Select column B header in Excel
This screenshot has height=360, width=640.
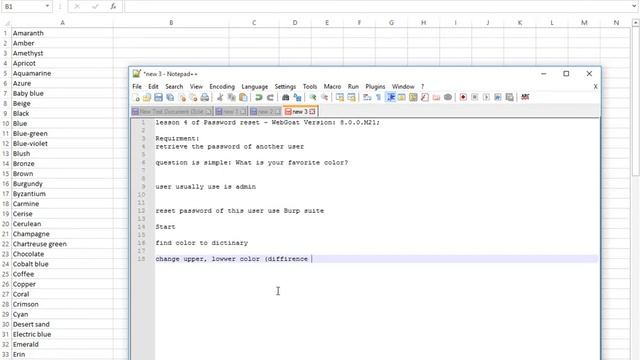coord(171,23)
